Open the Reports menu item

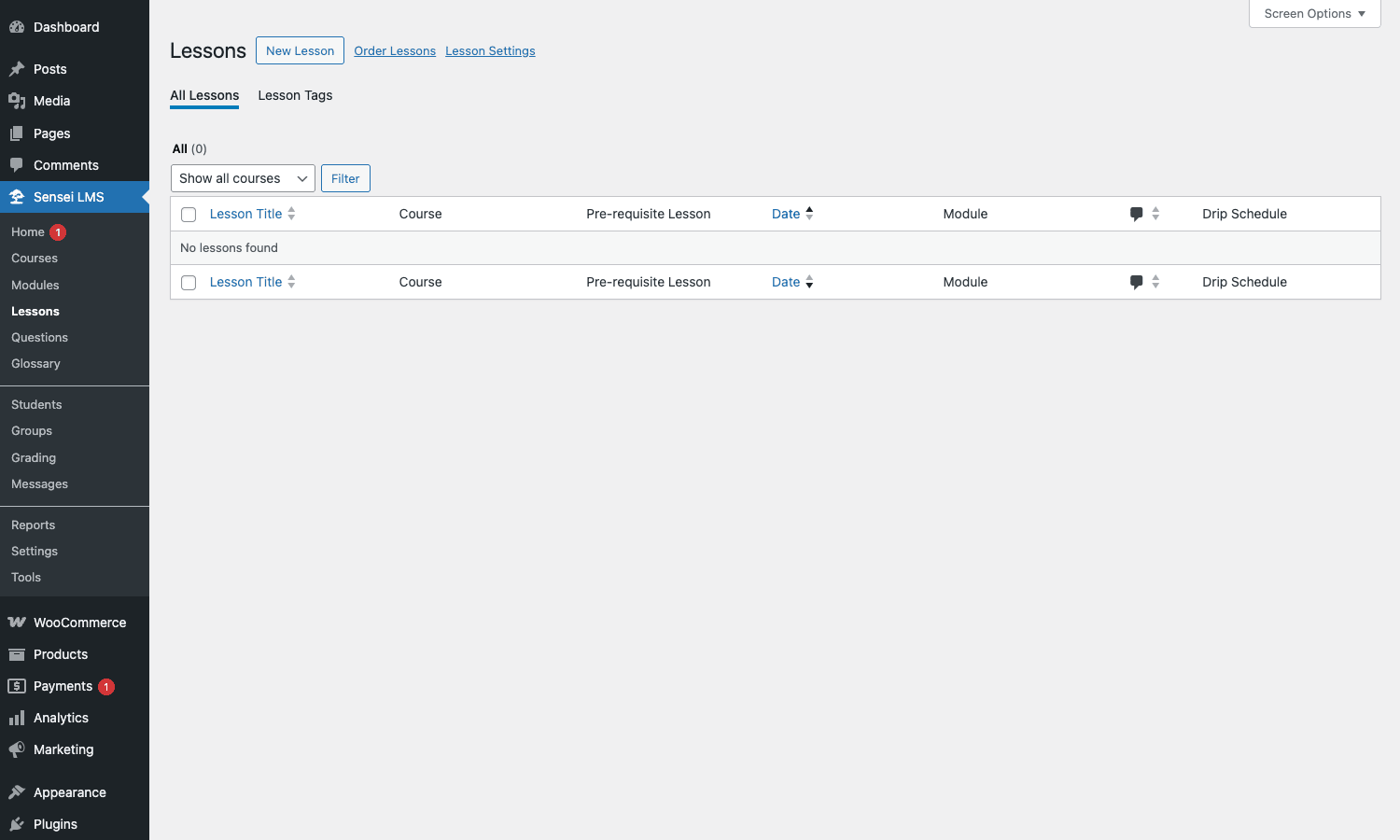tap(33, 525)
